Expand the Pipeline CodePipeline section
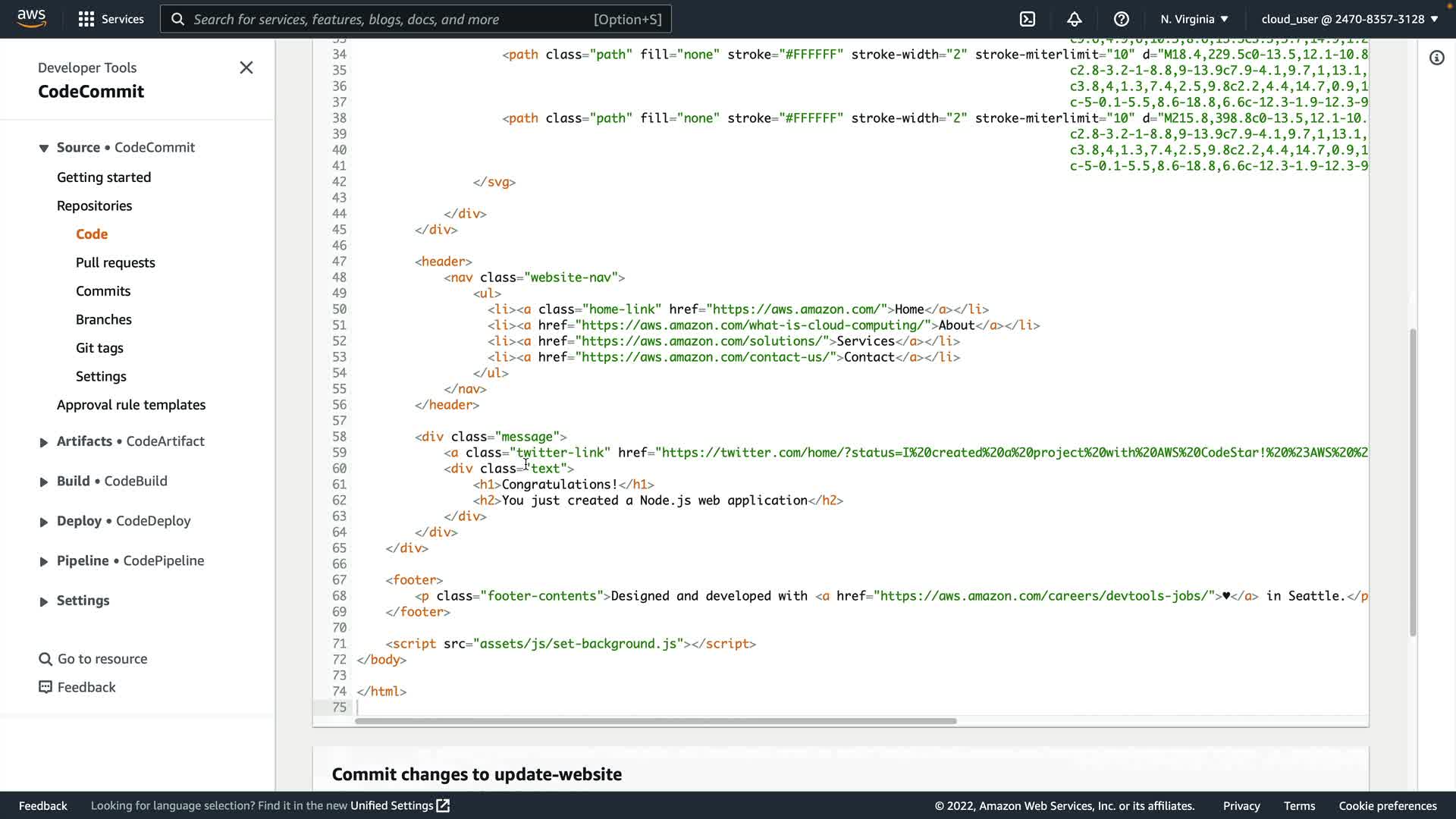The width and height of the screenshot is (1456, 819). point(44,562)
